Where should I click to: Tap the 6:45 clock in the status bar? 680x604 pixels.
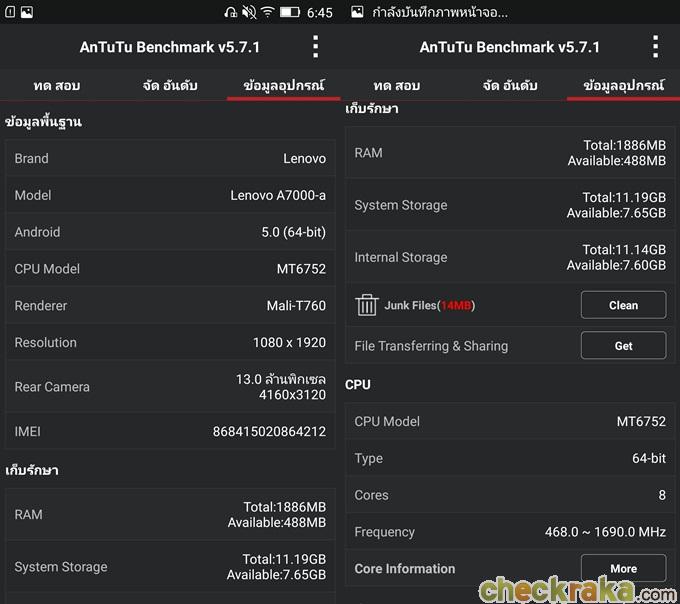tap(320, 12)
